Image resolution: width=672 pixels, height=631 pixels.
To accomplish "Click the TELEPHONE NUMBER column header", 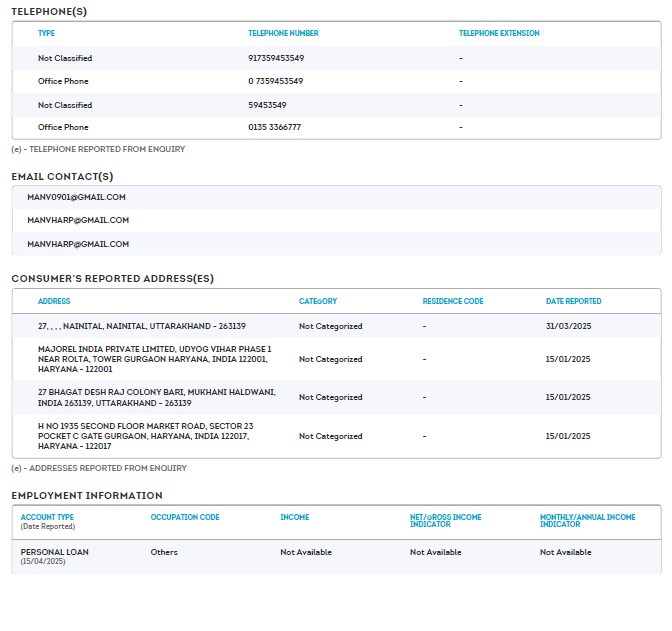I will (283, 33).
